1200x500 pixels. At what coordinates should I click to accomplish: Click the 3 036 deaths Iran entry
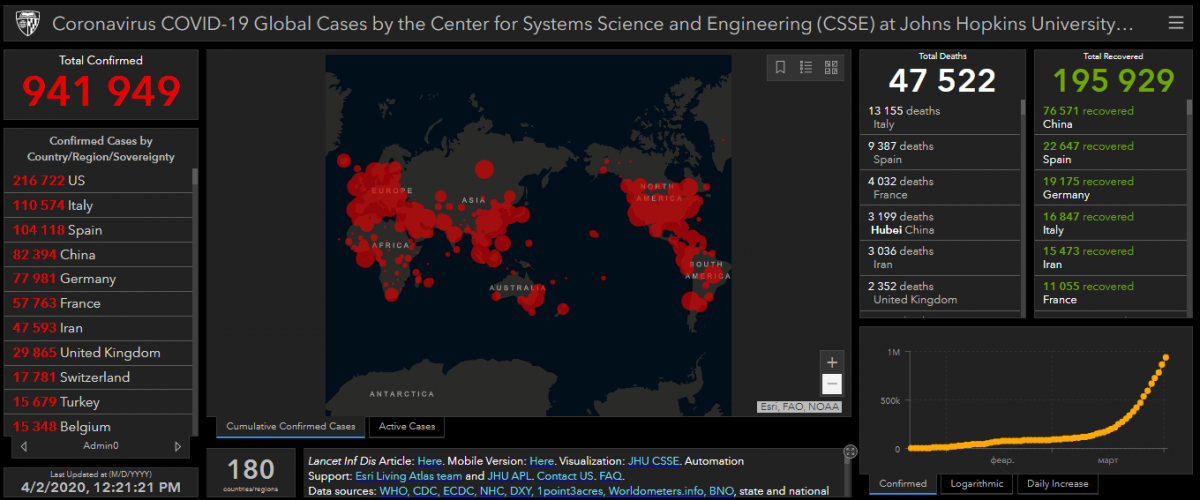click(x=939, y=257)
